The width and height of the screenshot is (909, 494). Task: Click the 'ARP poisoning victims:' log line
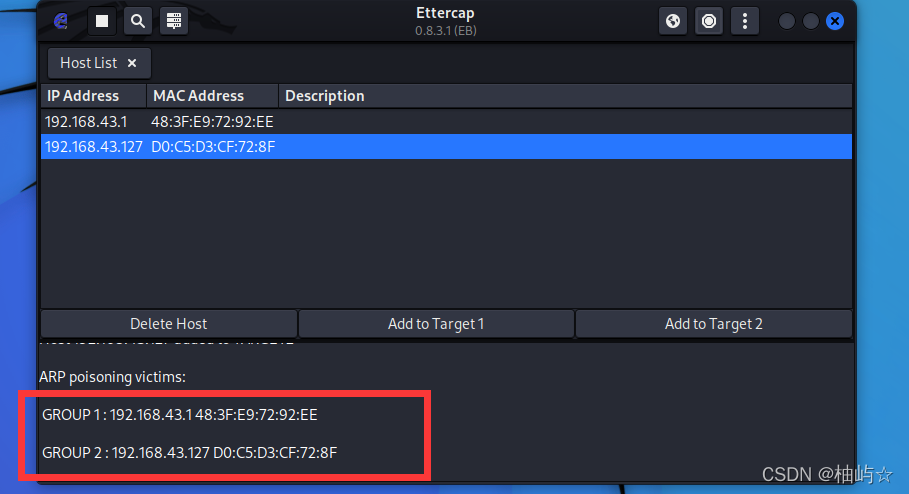112,377
